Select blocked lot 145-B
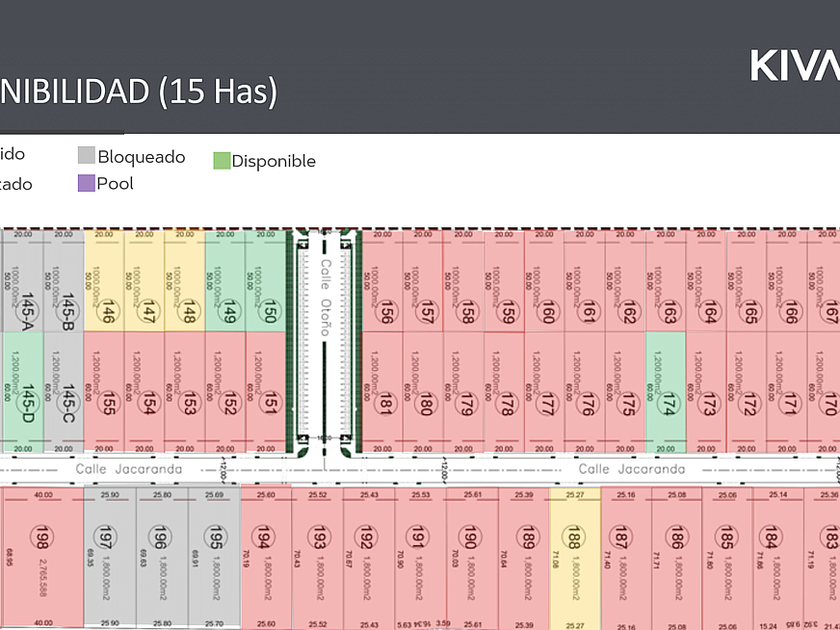 (64, 281)
